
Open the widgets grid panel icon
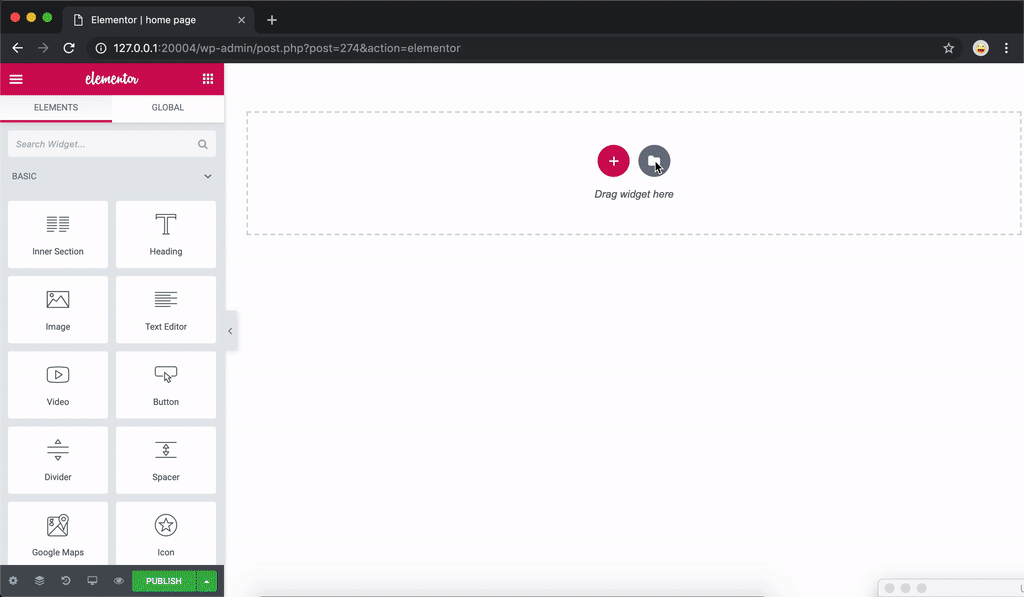click(x=208, y=79)
